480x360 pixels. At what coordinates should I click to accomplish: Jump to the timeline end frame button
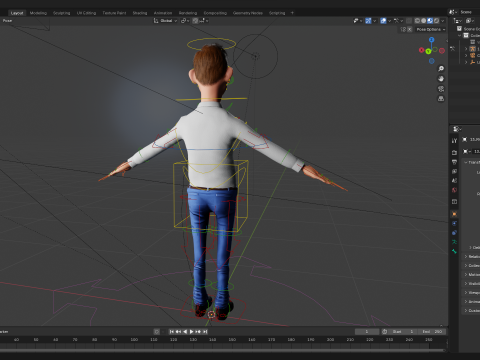205,331
